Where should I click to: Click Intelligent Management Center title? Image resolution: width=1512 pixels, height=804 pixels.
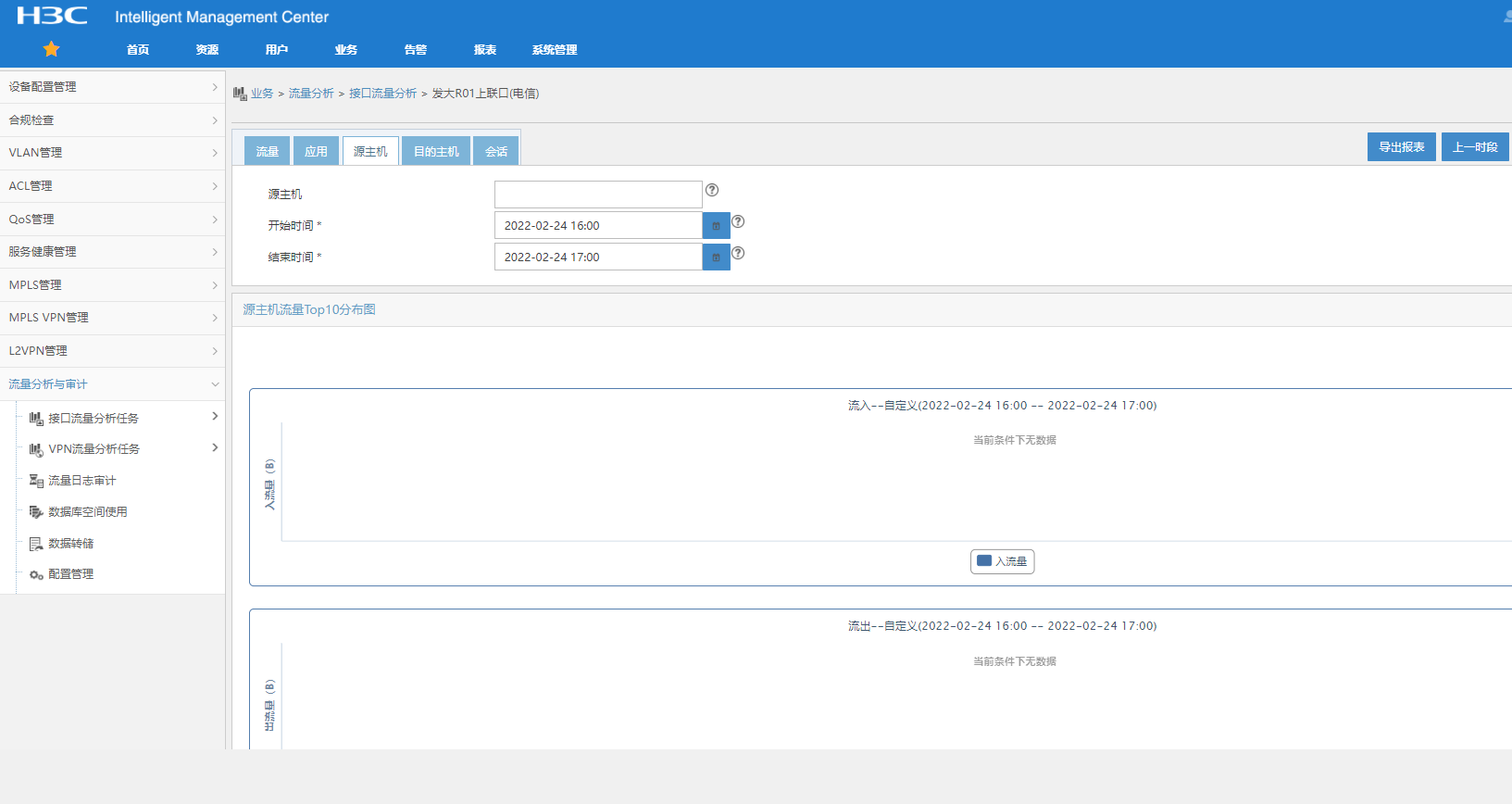click(x=221, y=17)
